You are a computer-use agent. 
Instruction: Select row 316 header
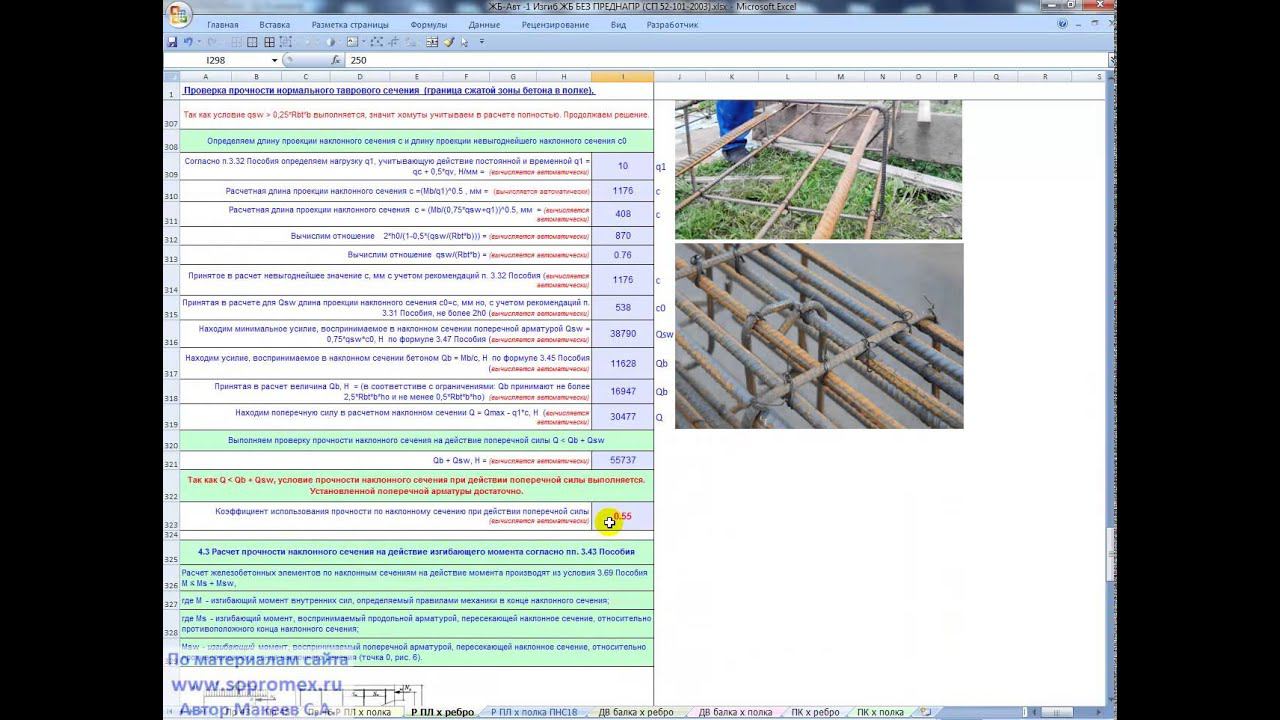(x=172, y=335)
